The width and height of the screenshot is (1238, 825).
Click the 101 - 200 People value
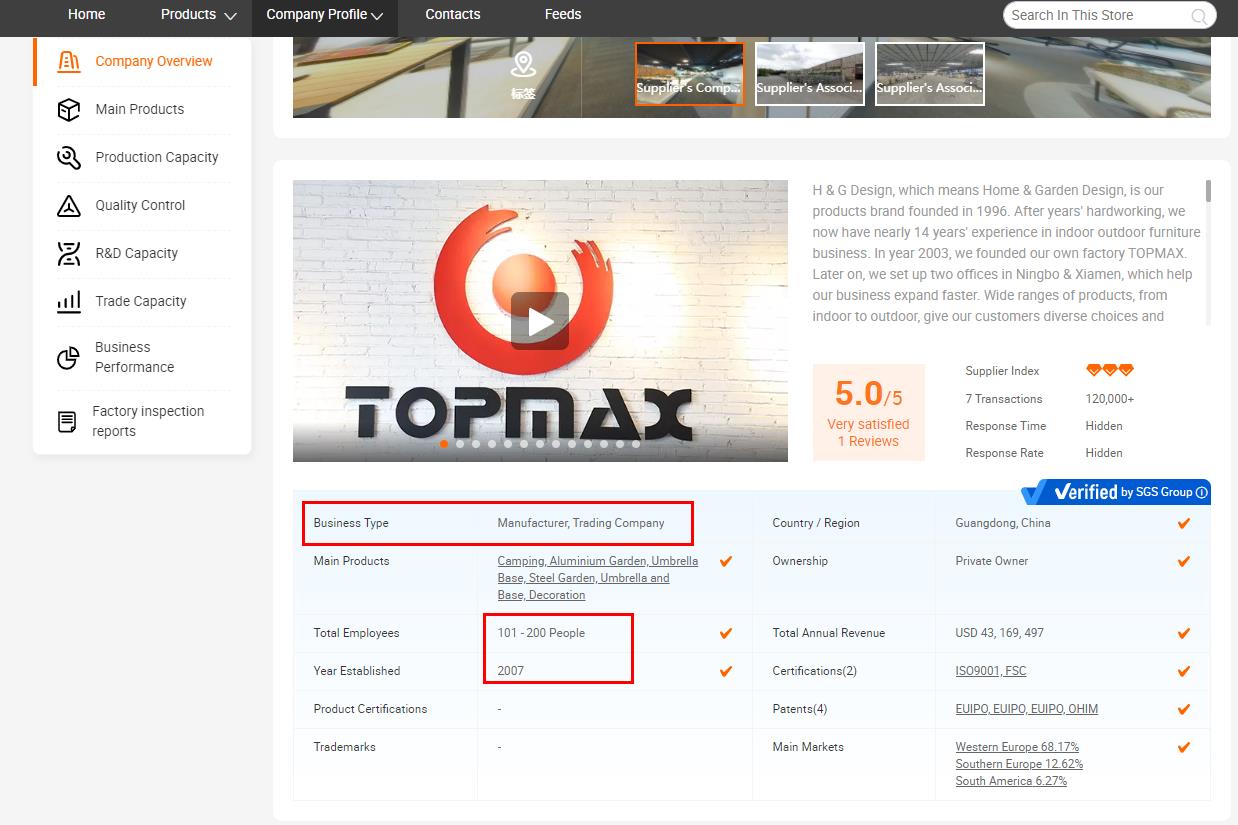[541, 633]
